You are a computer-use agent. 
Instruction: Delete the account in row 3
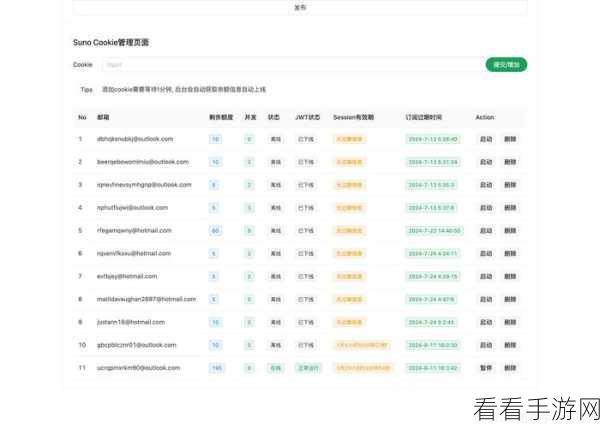click(510, 185)
